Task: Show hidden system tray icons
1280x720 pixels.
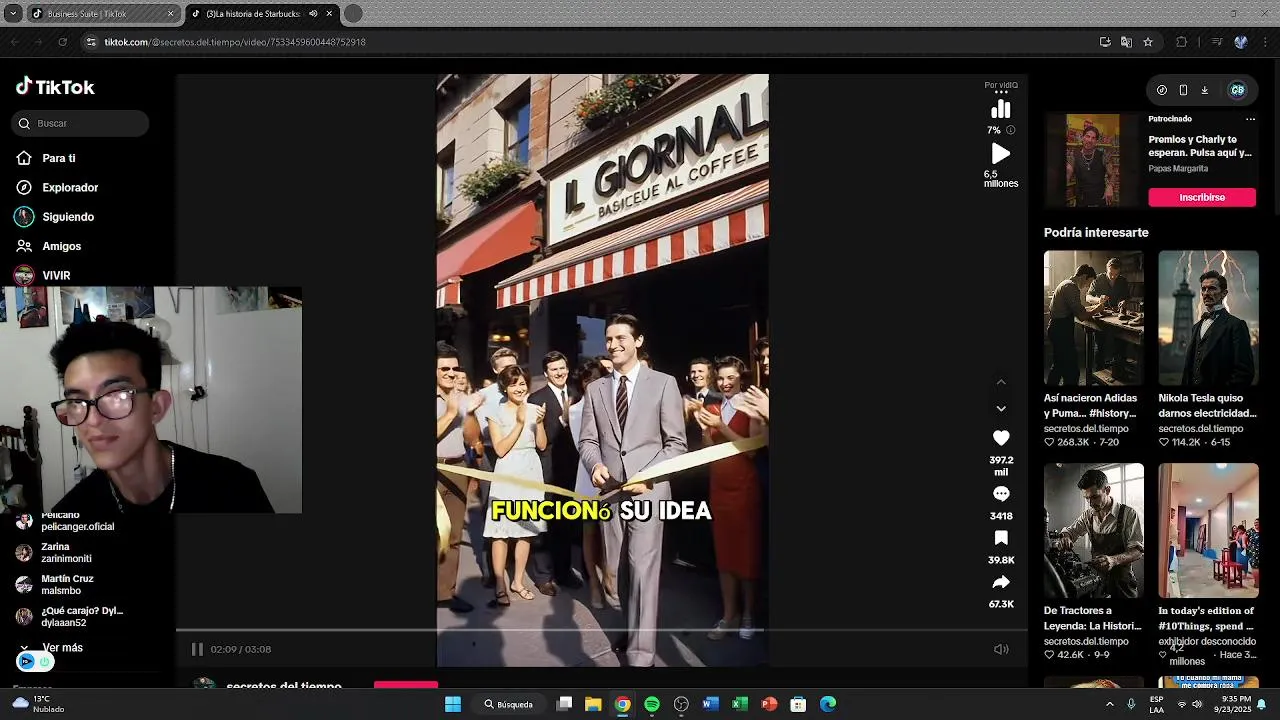Action: (1109, 704)
